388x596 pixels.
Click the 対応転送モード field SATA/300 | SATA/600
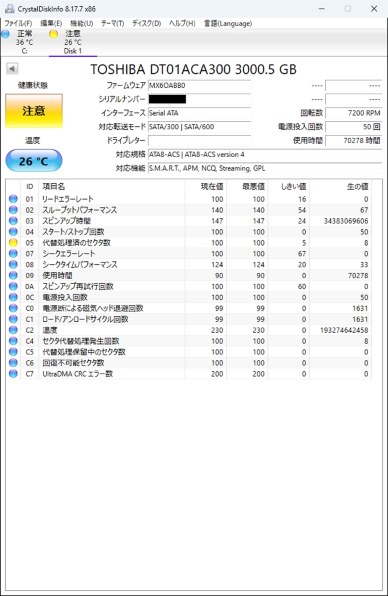[200, 127]
